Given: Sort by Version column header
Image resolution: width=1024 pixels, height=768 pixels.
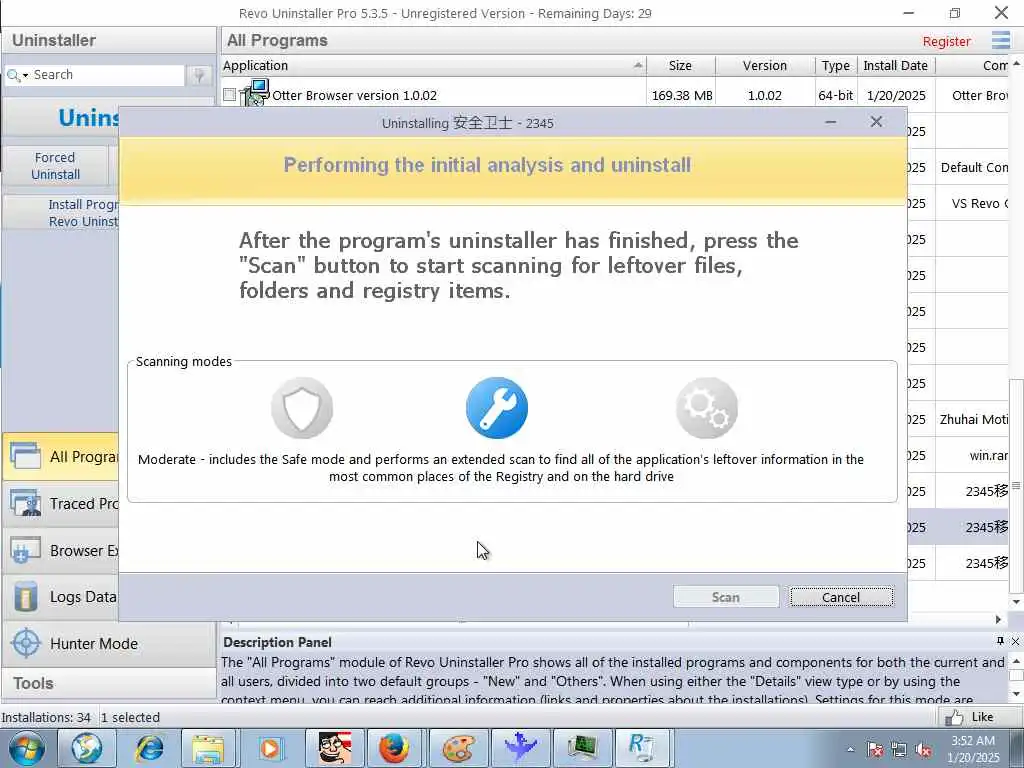Looking at the screenshot, I should click(x=765, y=65).
